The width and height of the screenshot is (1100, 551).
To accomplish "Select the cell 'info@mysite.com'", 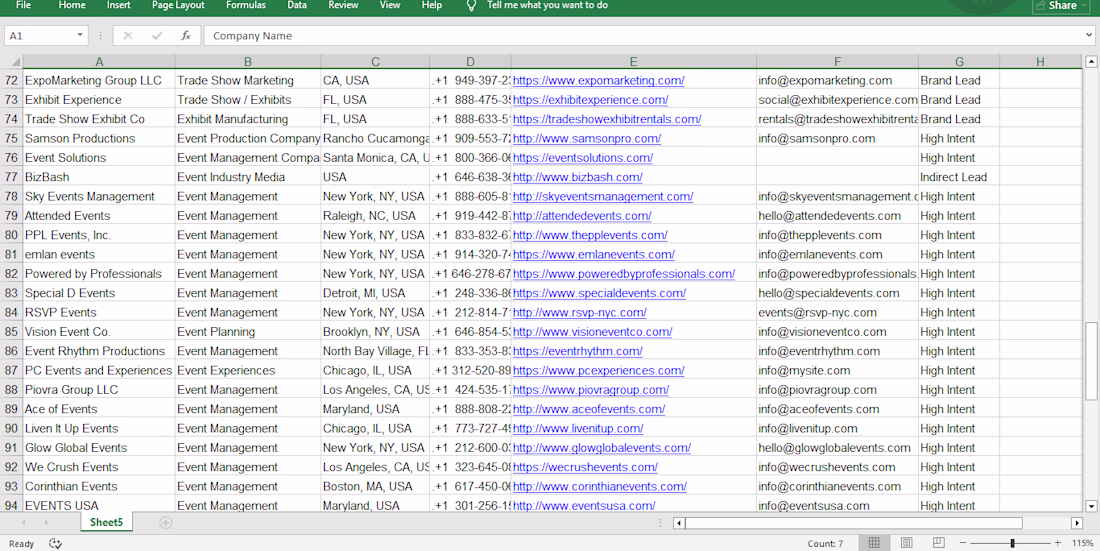I will pos(838,370).
